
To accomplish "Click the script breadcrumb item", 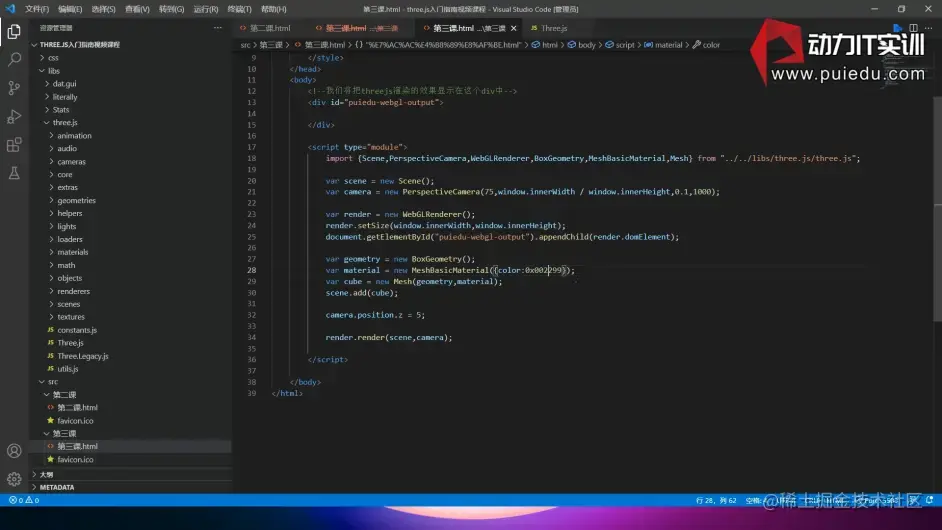I will pos(624,45).
